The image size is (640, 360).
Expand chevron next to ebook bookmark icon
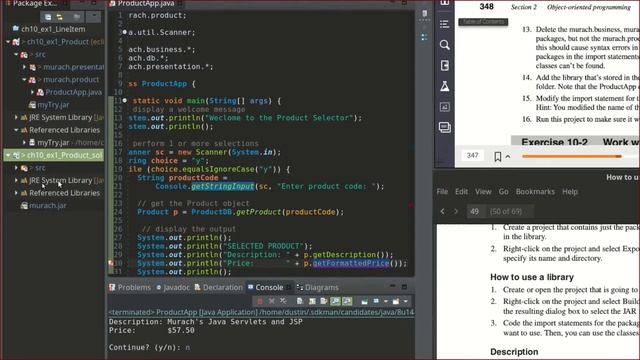click(508, 156)
